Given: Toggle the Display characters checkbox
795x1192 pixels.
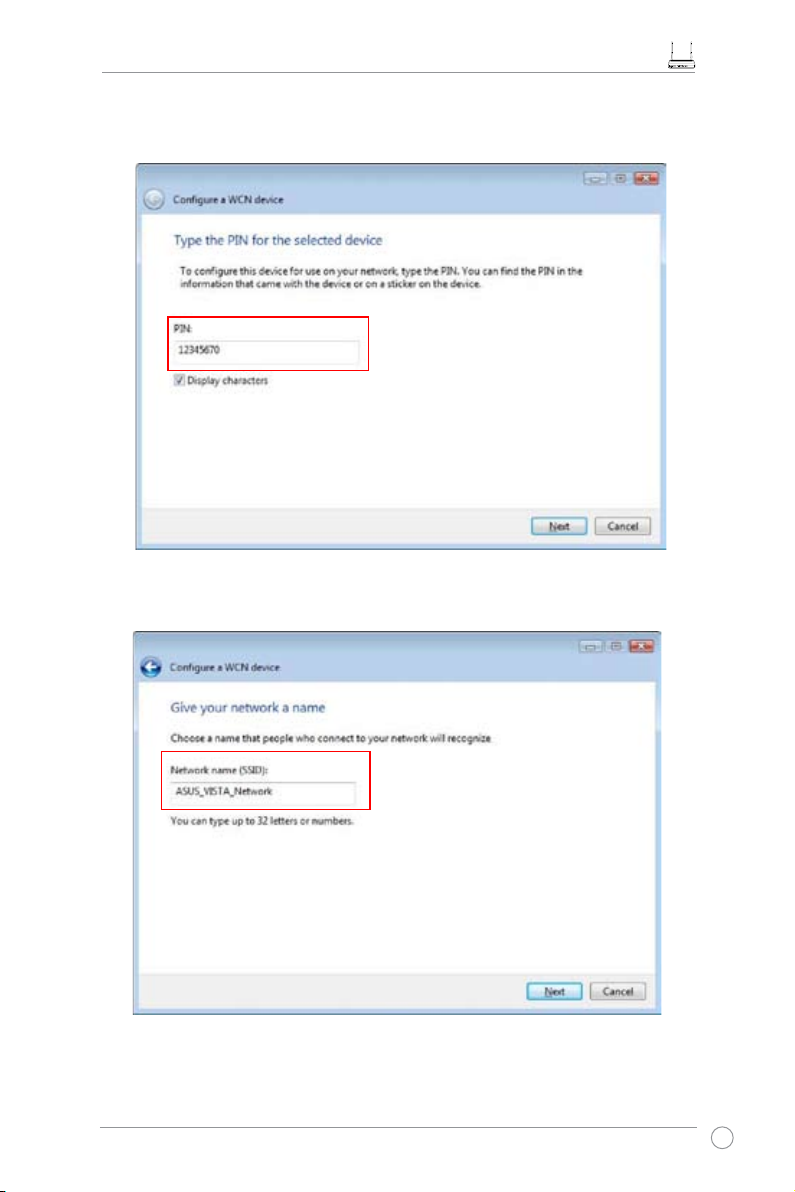Looking at the screenshot, I should tap(179, 380).
